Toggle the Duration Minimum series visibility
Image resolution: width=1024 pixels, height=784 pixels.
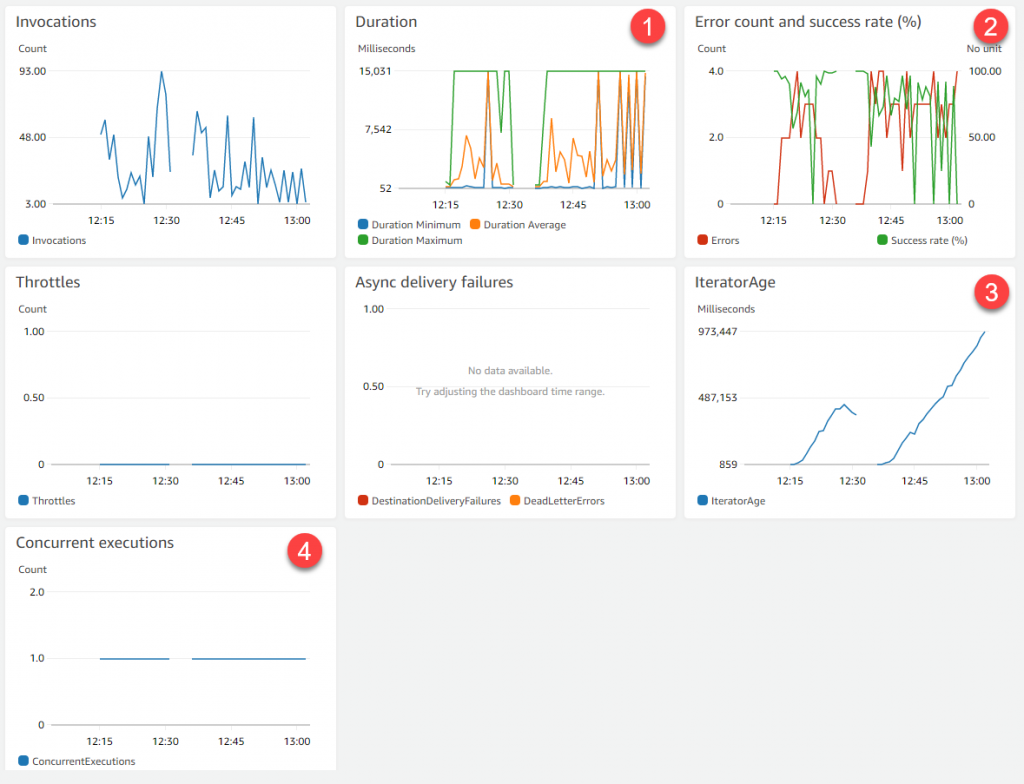coord(362,224)
